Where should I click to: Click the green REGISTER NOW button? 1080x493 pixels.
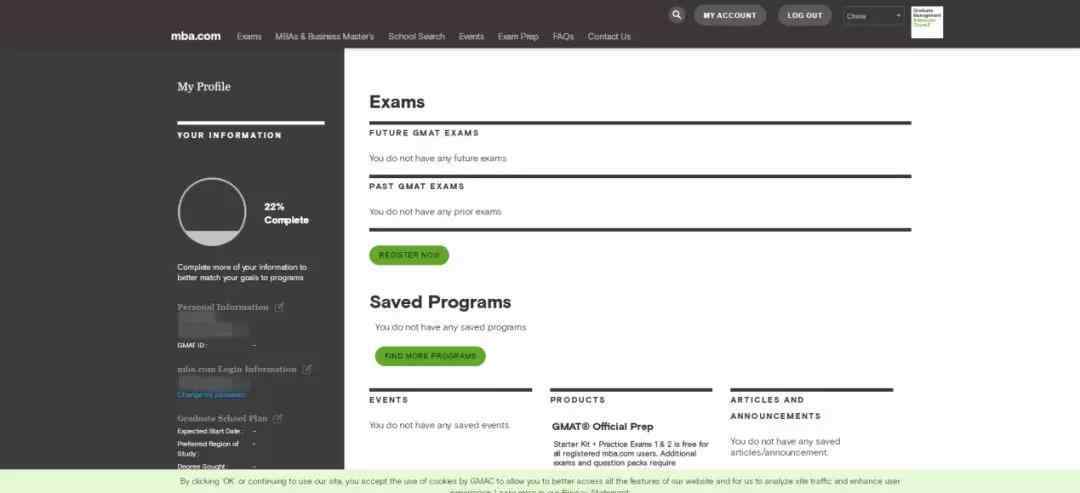409,255
